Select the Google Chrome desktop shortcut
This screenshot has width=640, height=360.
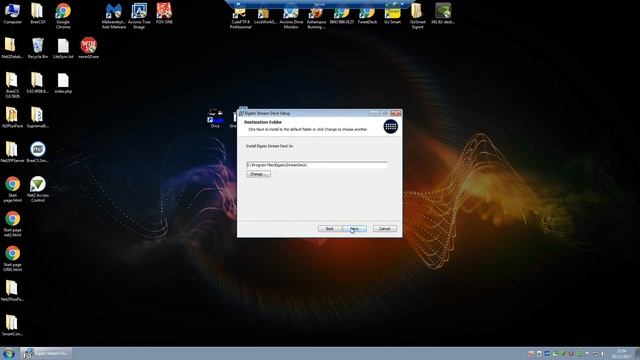point(63,16)
